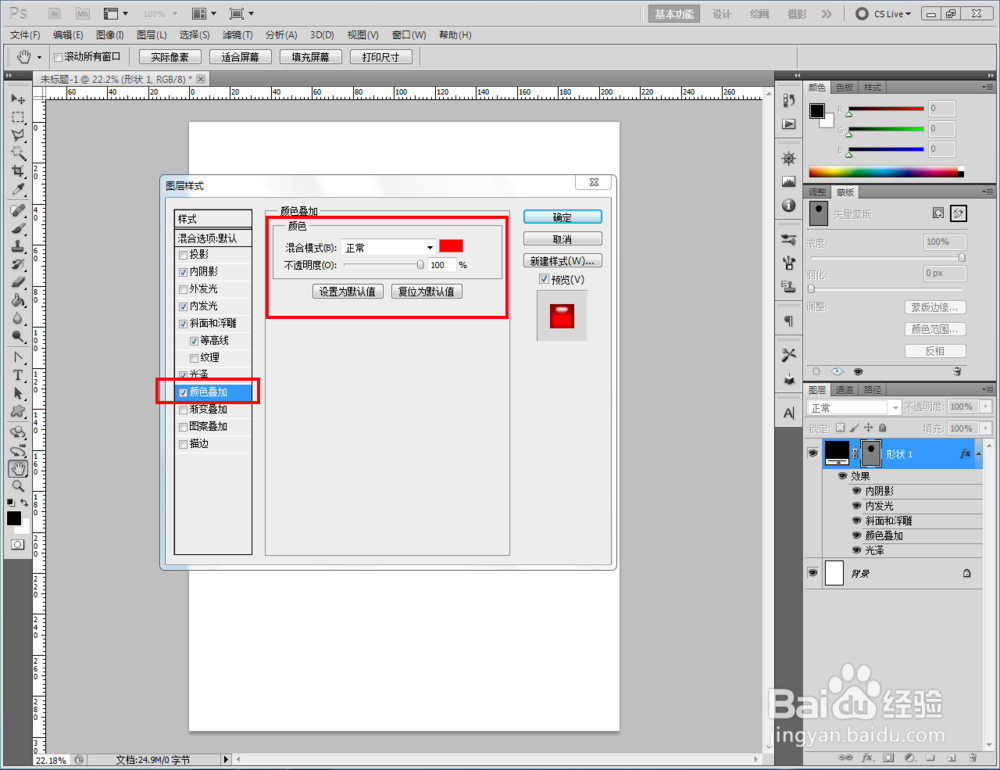The image size is (1000, 770).
Task: Select the Clone Stamp tool
Action: (x=18, y=246)
